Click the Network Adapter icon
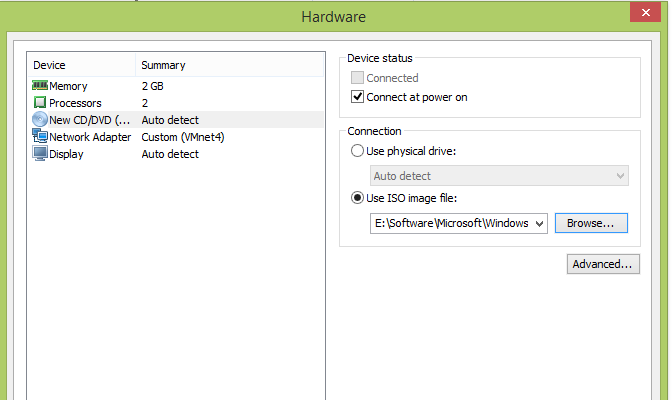Screen dimensions: 672x400 40,137
